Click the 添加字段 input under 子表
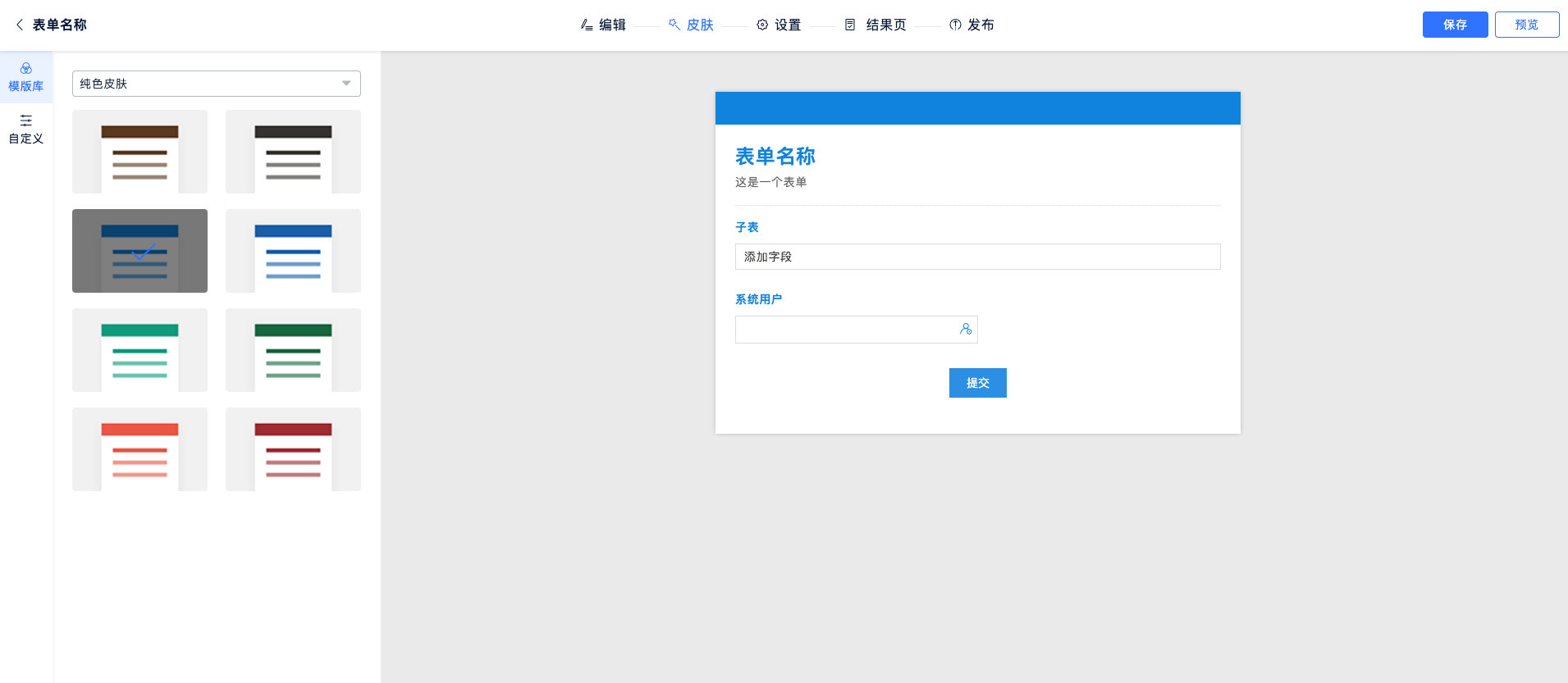 click(977, 257)
